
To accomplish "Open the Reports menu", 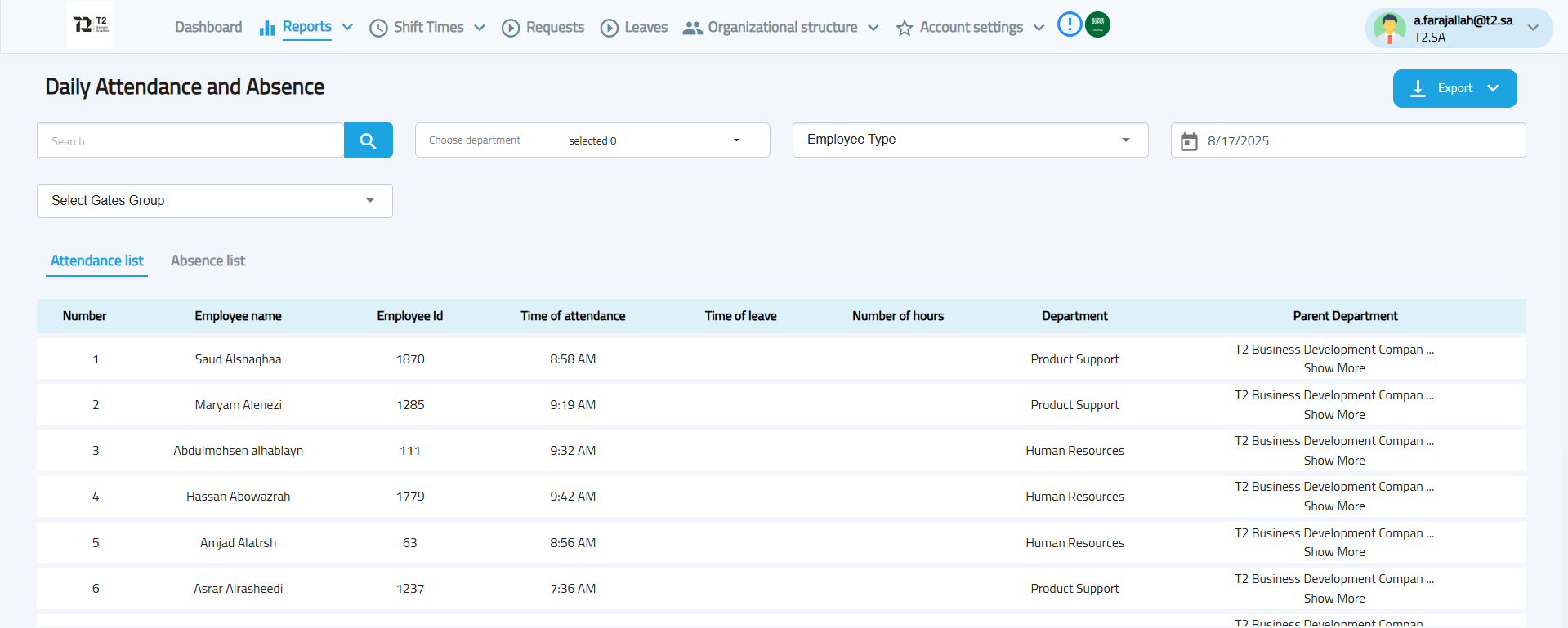I will (x=307, y=27).
